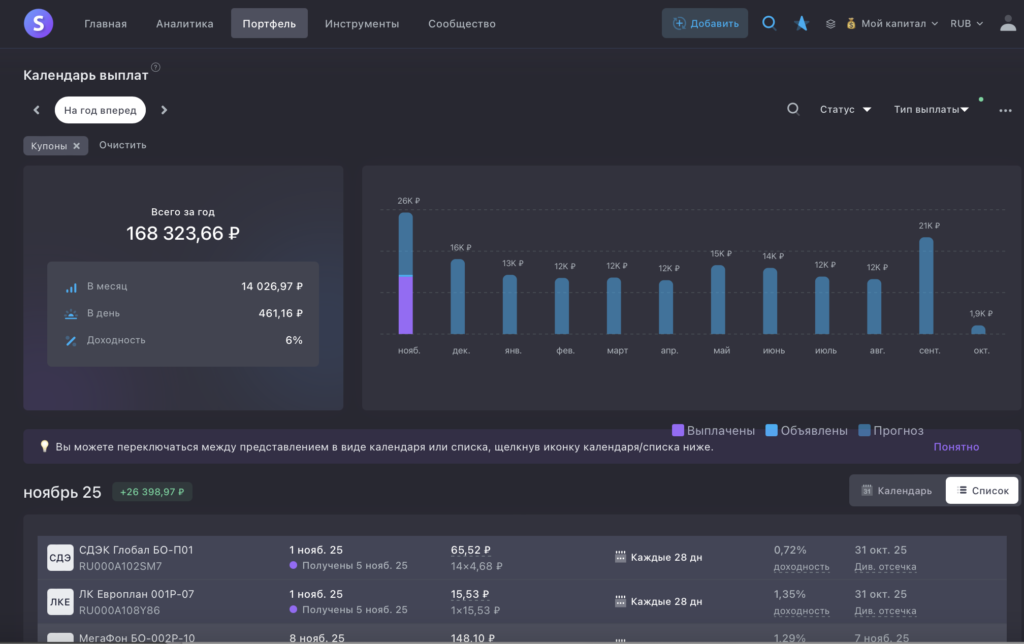Select На год вперед period pill
The width and height of the screenshot is (1024, 644).
[x=100, y=110]
